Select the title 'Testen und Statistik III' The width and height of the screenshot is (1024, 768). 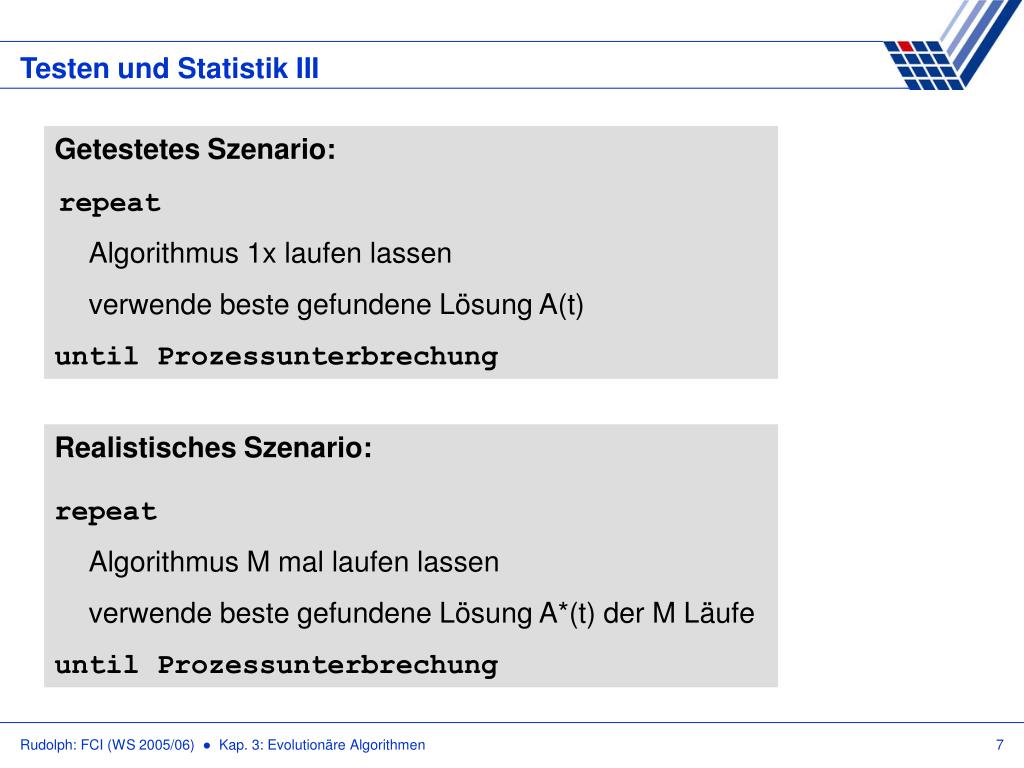tap(169, 69)
